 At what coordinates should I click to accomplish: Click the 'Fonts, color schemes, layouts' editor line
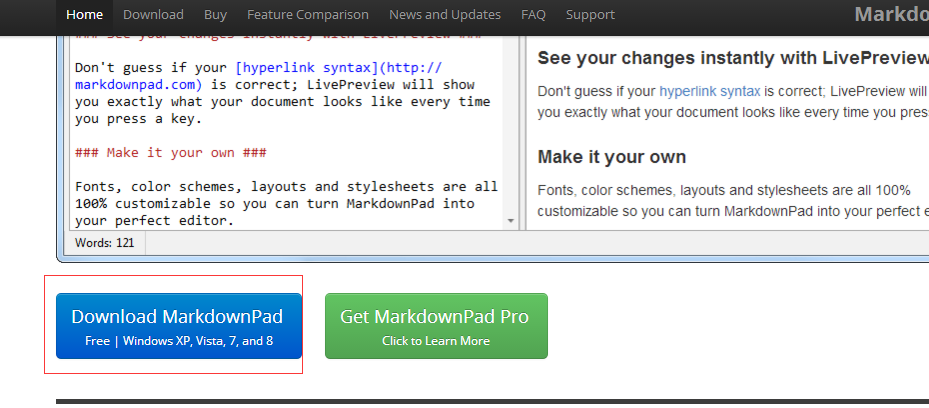pyautogui.click(x=286, y=187)
